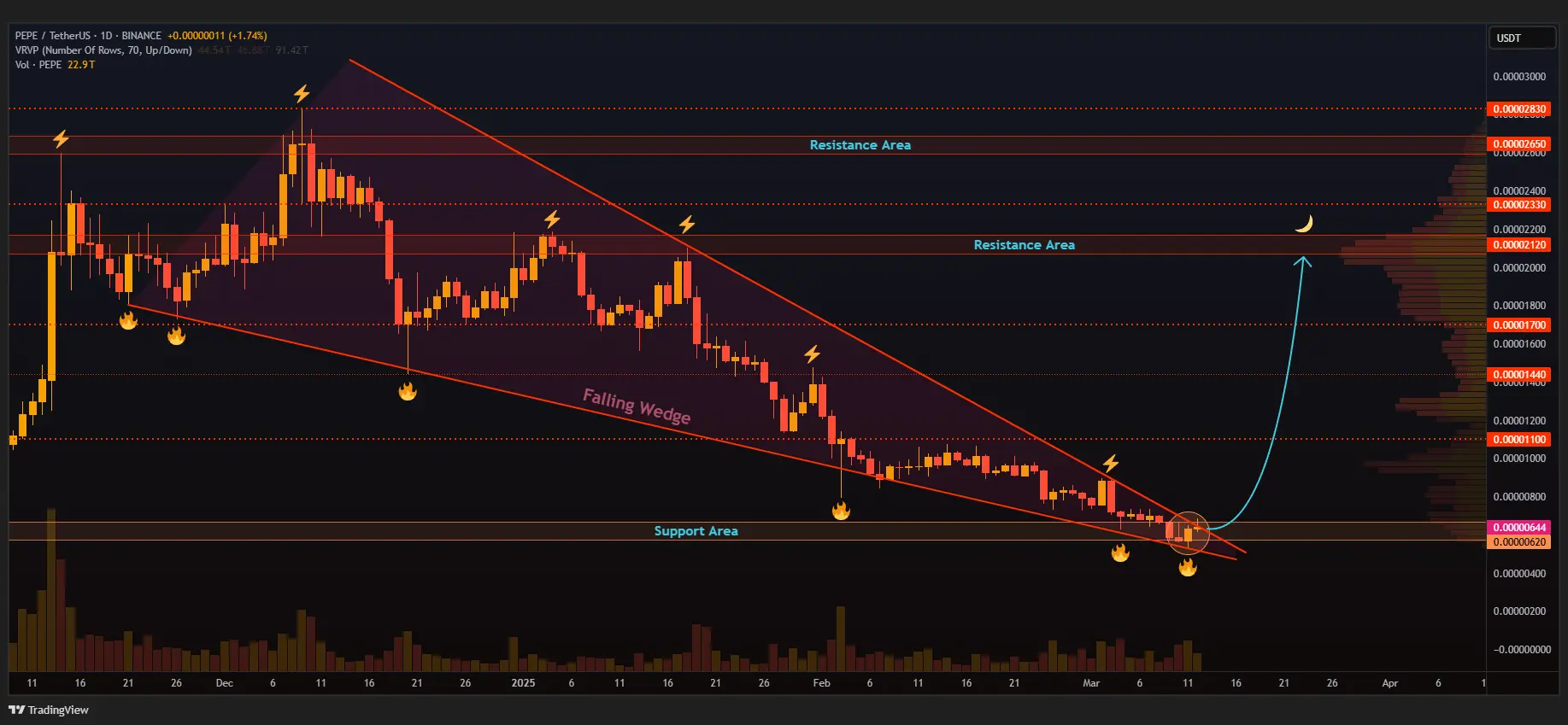Click the lightning bolt at the chart's highest peak

tap(302, 93)
